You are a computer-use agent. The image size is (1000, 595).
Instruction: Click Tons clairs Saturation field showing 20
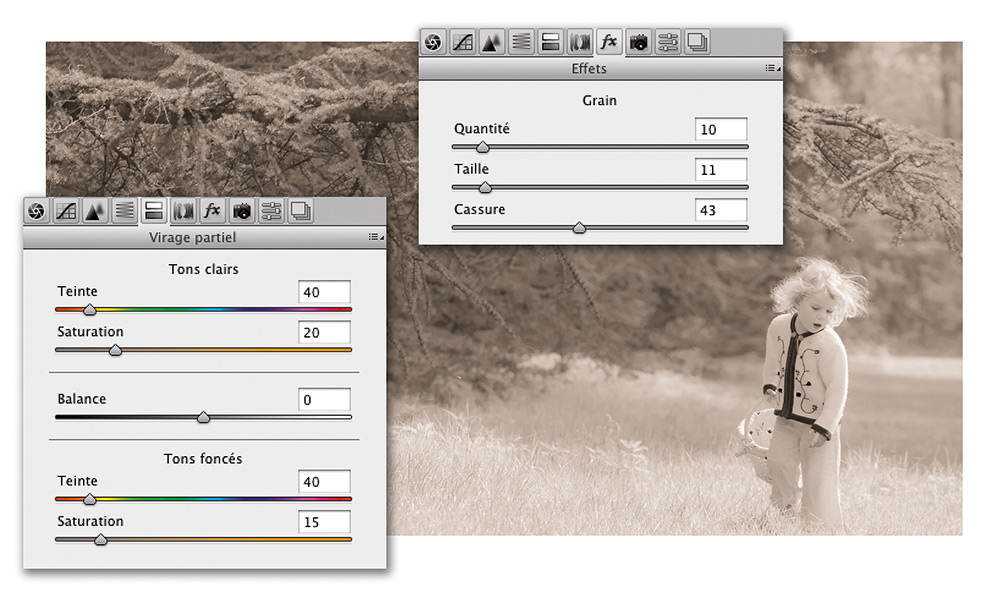324,332
